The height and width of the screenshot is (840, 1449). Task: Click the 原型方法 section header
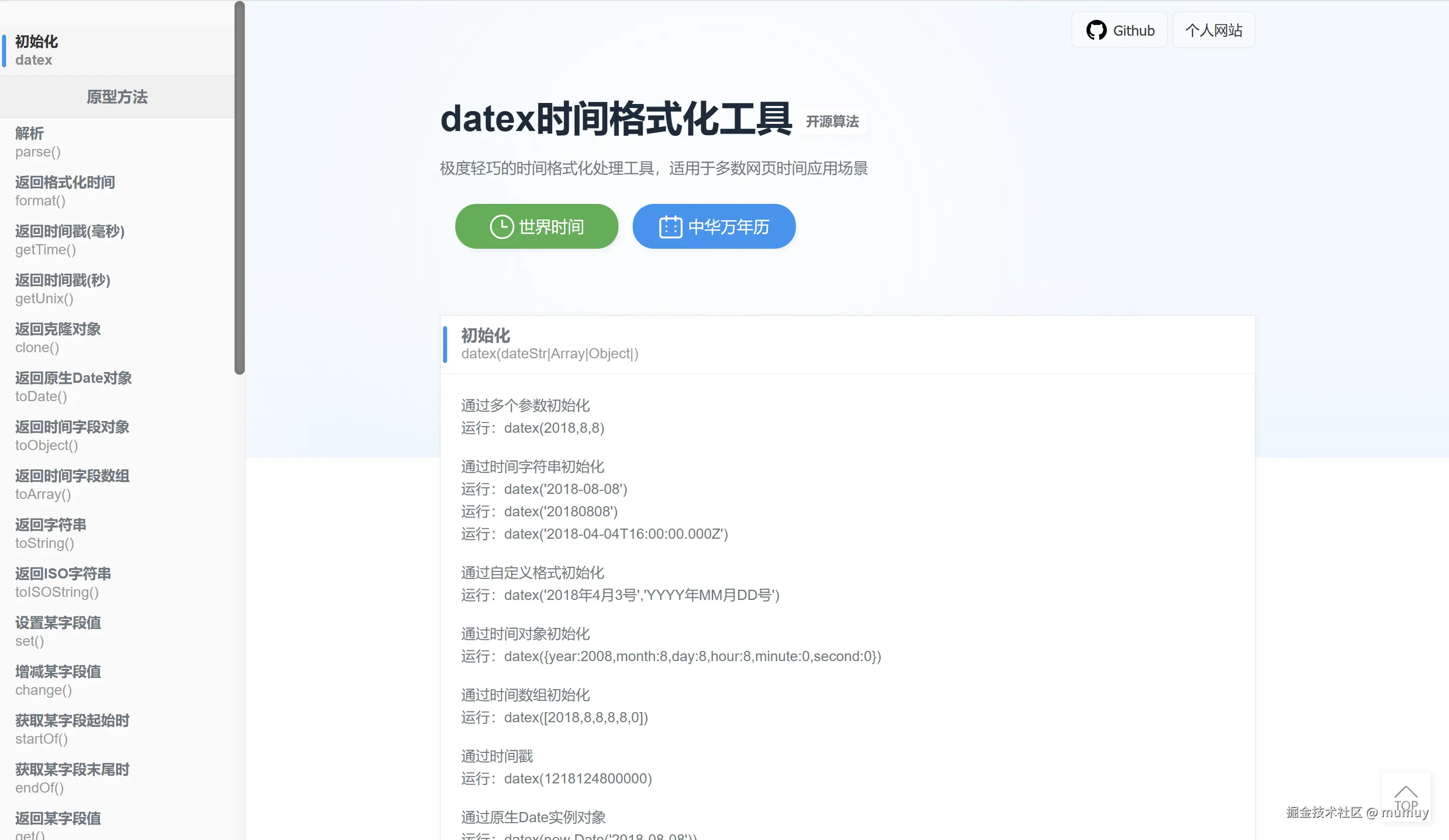(117, 97)
